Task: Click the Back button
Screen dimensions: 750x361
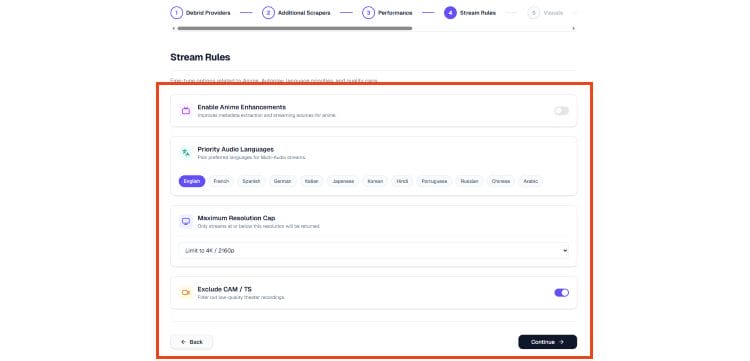Action: click(x=191, y=342)
